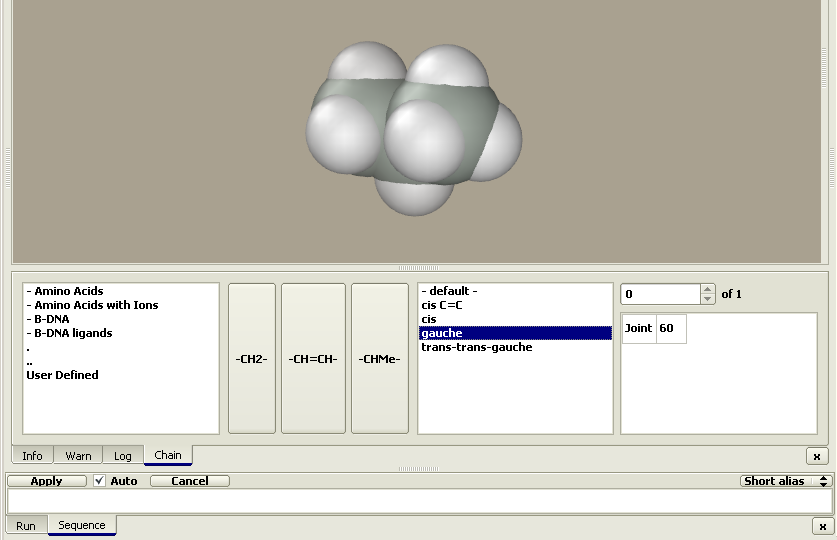Click the joint index number field
837x540 pixels.
660,294
